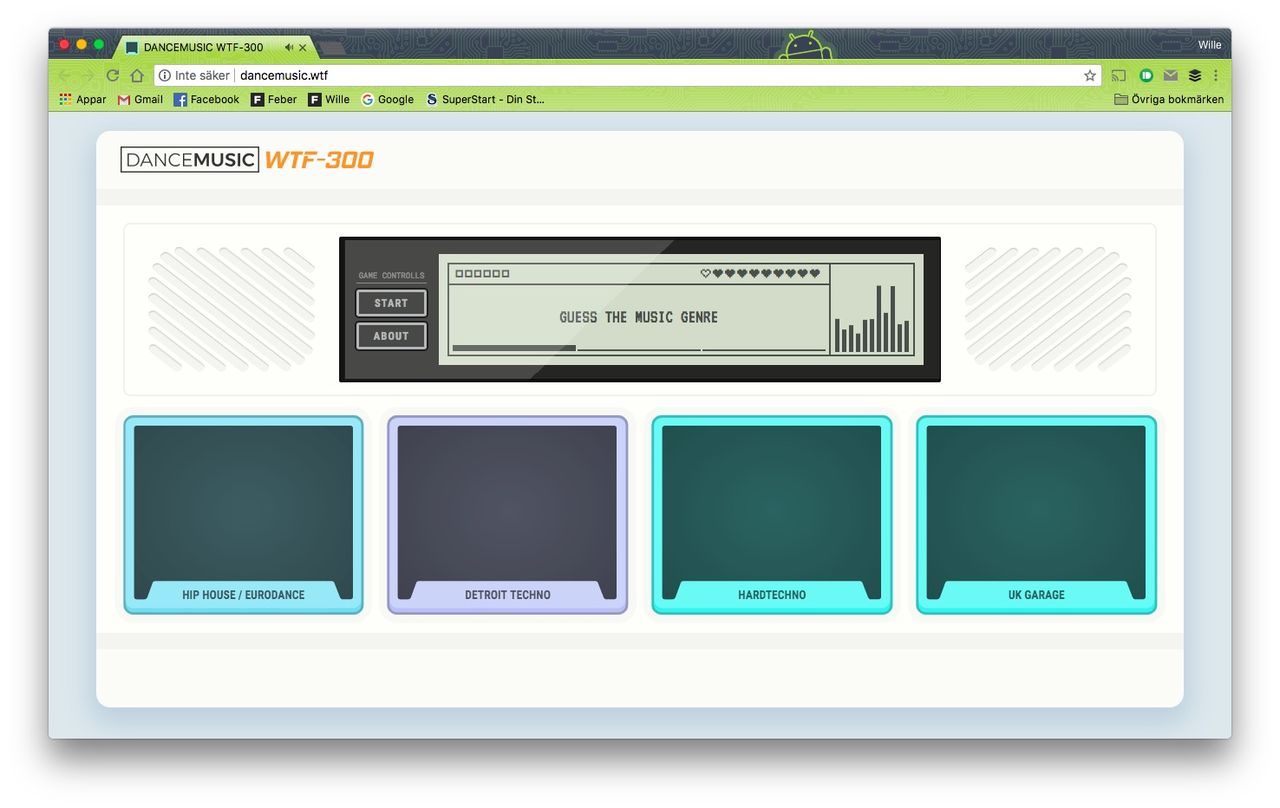This screenshot has height=808, width=1280.
Task: Open the Appar bookmarks shortcut
Action: pyautogui.click(x=82, y=99)
